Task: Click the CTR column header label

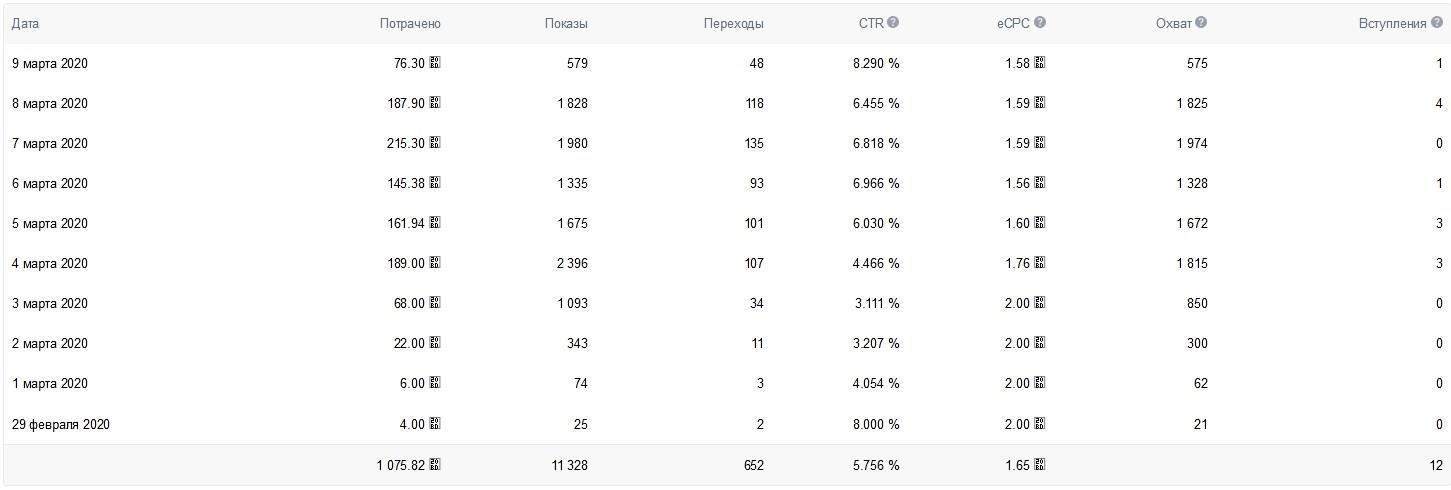Action: [870, 23]
